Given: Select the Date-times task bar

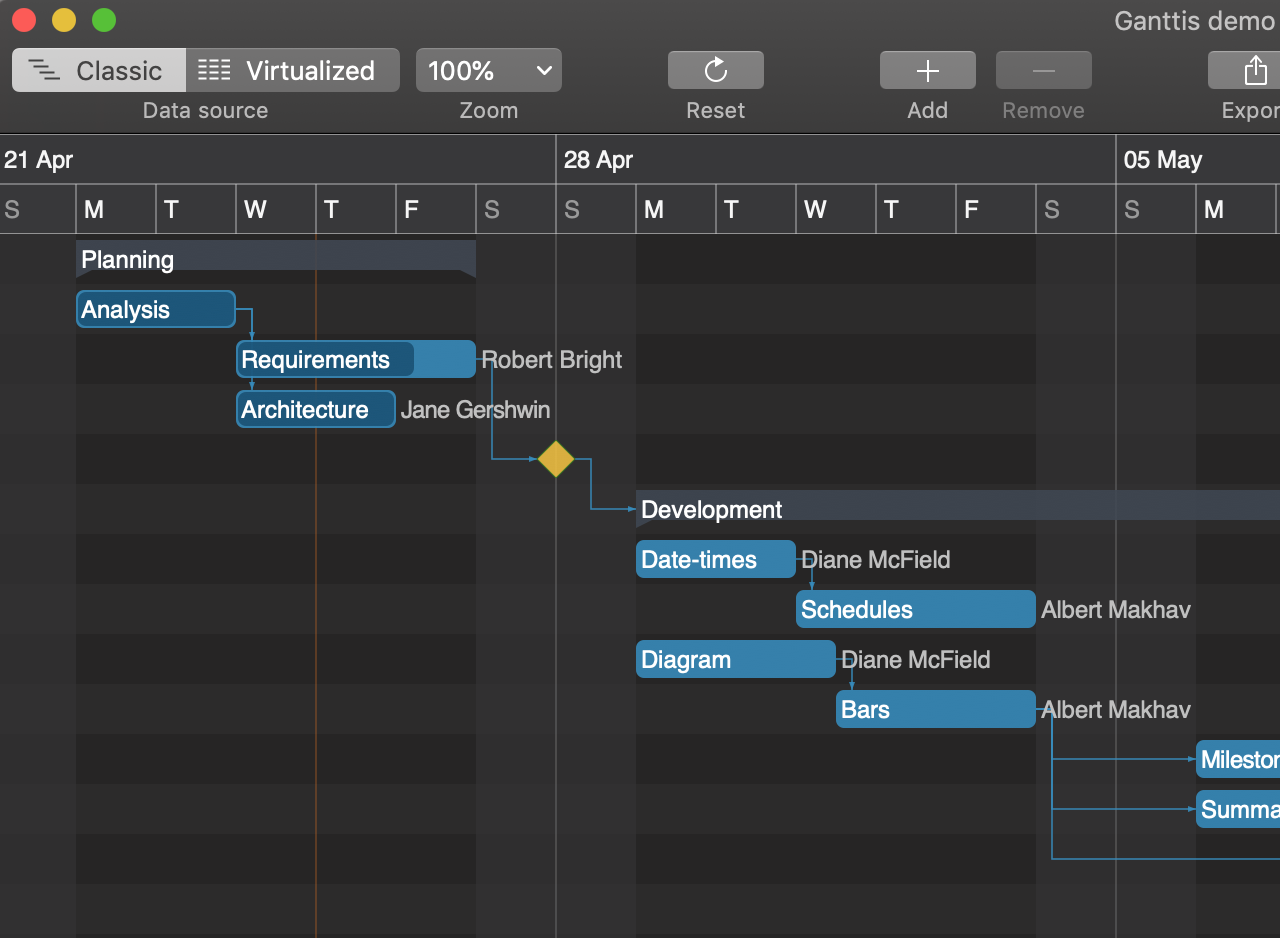Looking at the screenshot, I should 715,559.
